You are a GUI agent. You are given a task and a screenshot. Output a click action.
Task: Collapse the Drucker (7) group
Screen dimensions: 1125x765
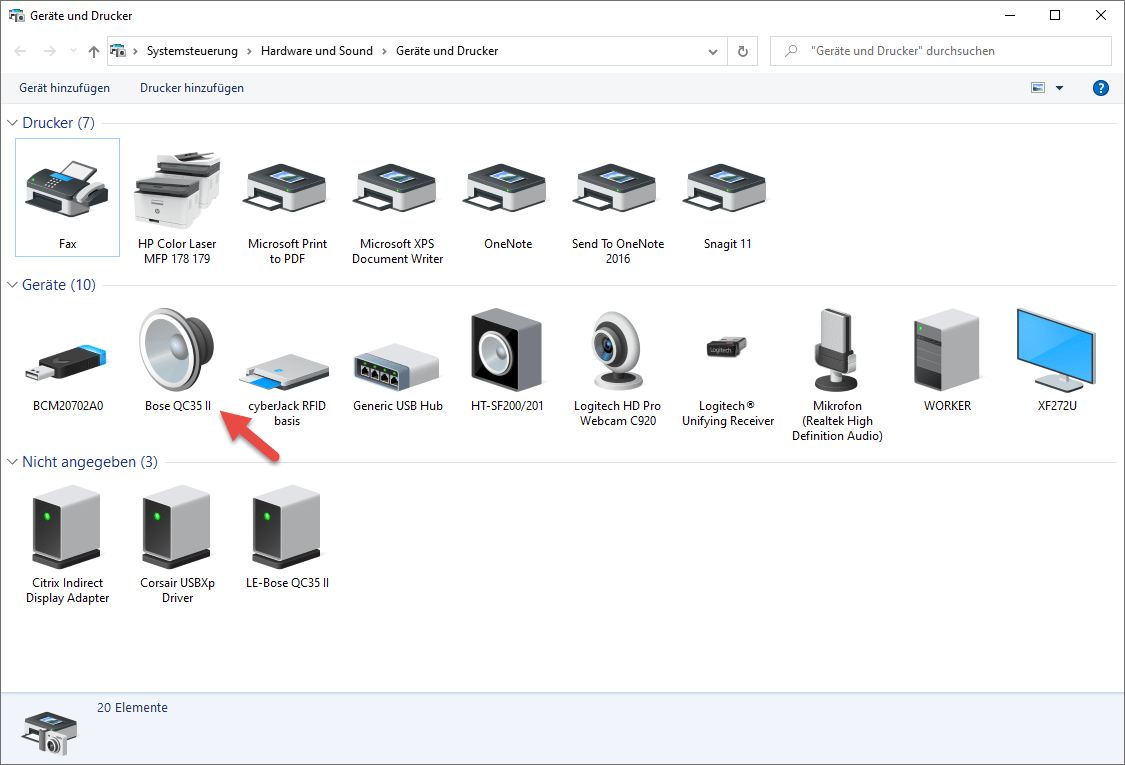click(x=12, y=123)
